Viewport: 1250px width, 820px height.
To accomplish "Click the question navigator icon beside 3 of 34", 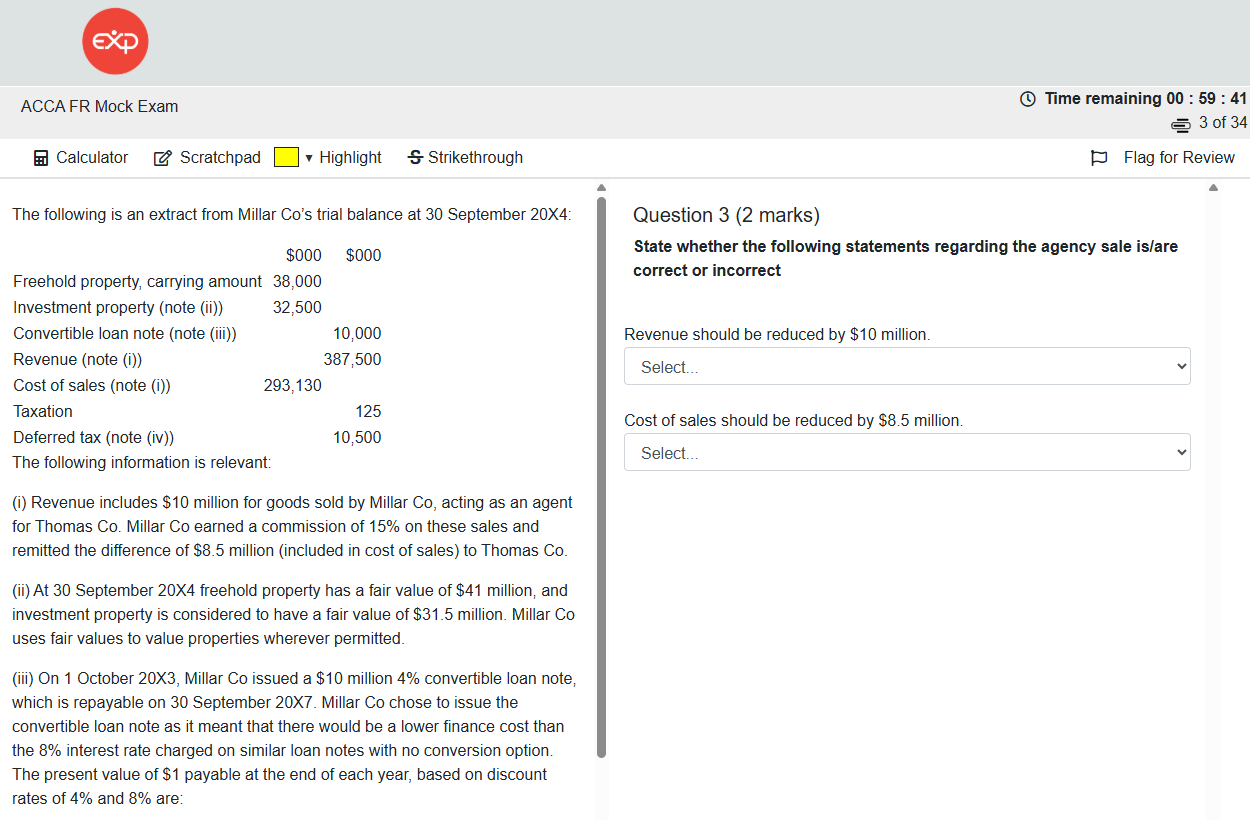I will click(1181, 123).
